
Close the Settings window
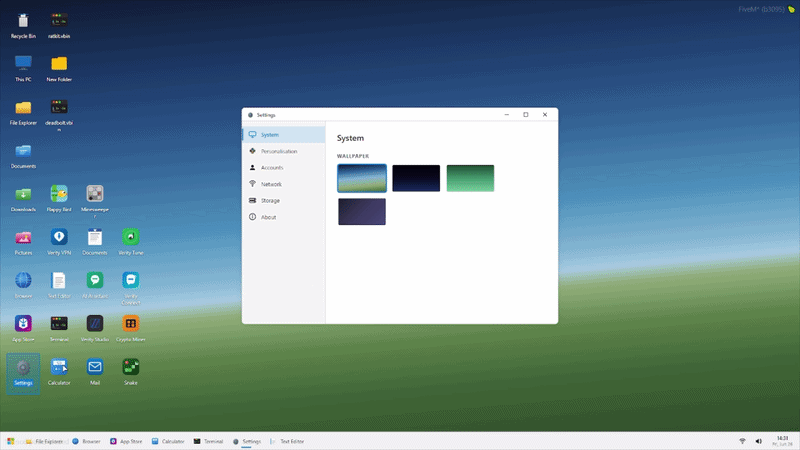[545, 115]
